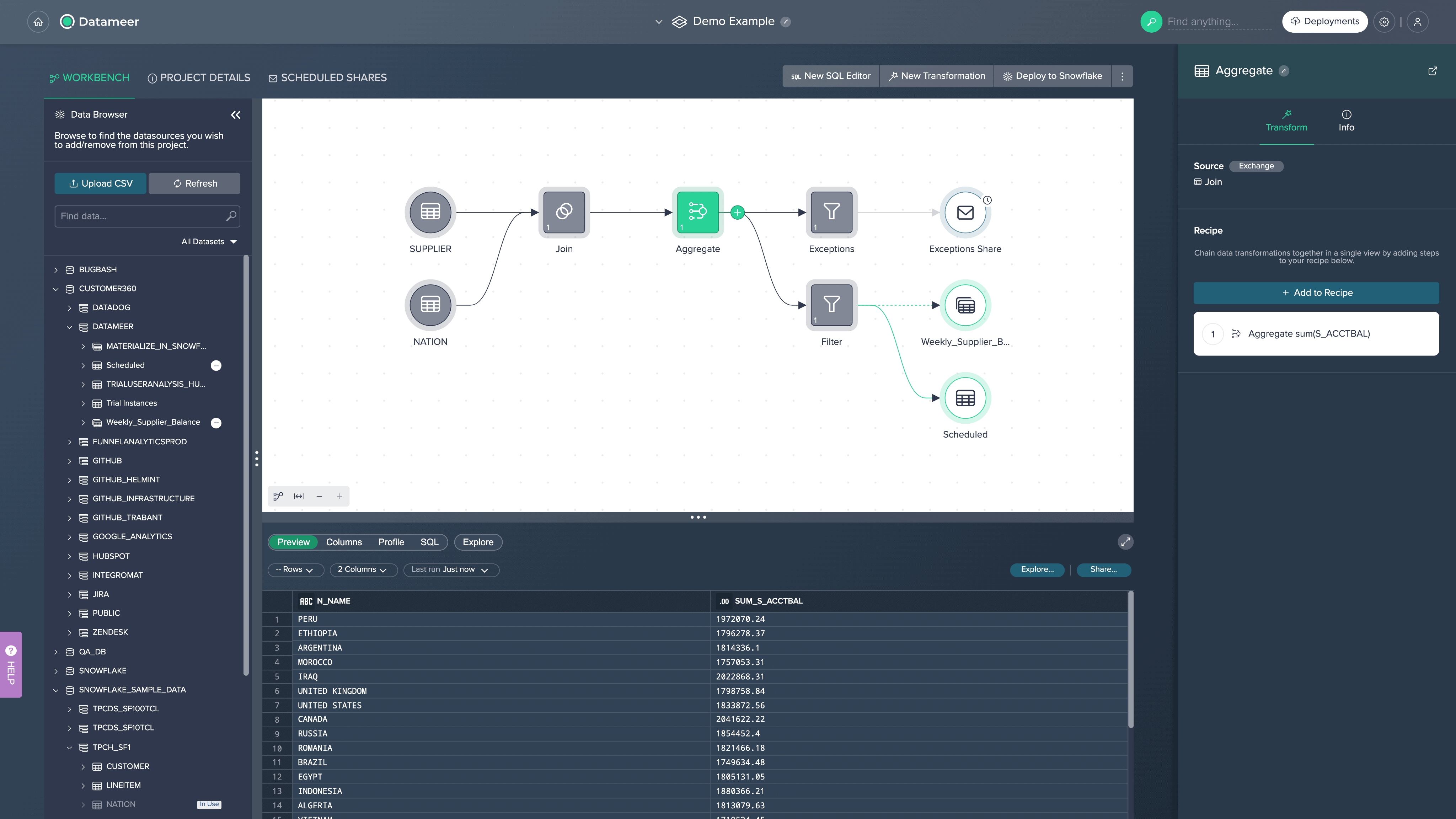Open the Info tab
The height and width of the screenshot is (819, 1456).
[1347, 121]
